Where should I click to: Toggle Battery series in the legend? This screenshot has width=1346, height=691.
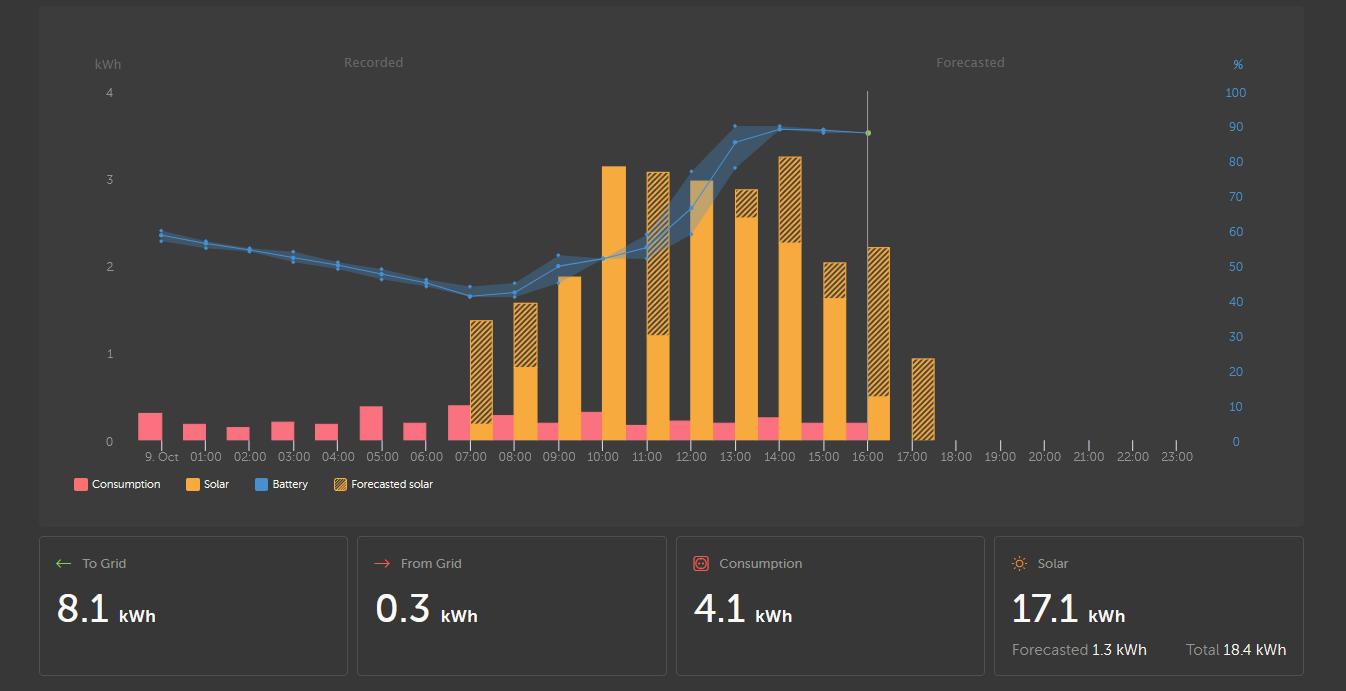point(280,484)
